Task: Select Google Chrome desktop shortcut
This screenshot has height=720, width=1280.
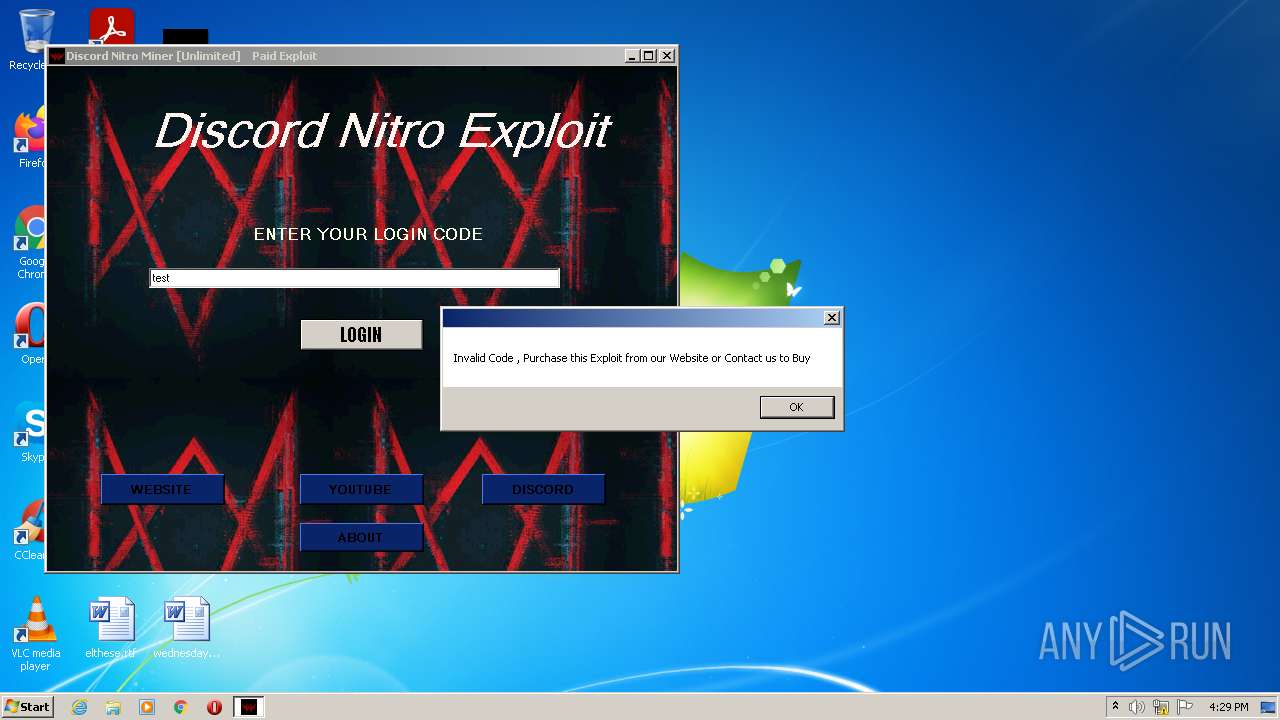Action: pos(30,242)
